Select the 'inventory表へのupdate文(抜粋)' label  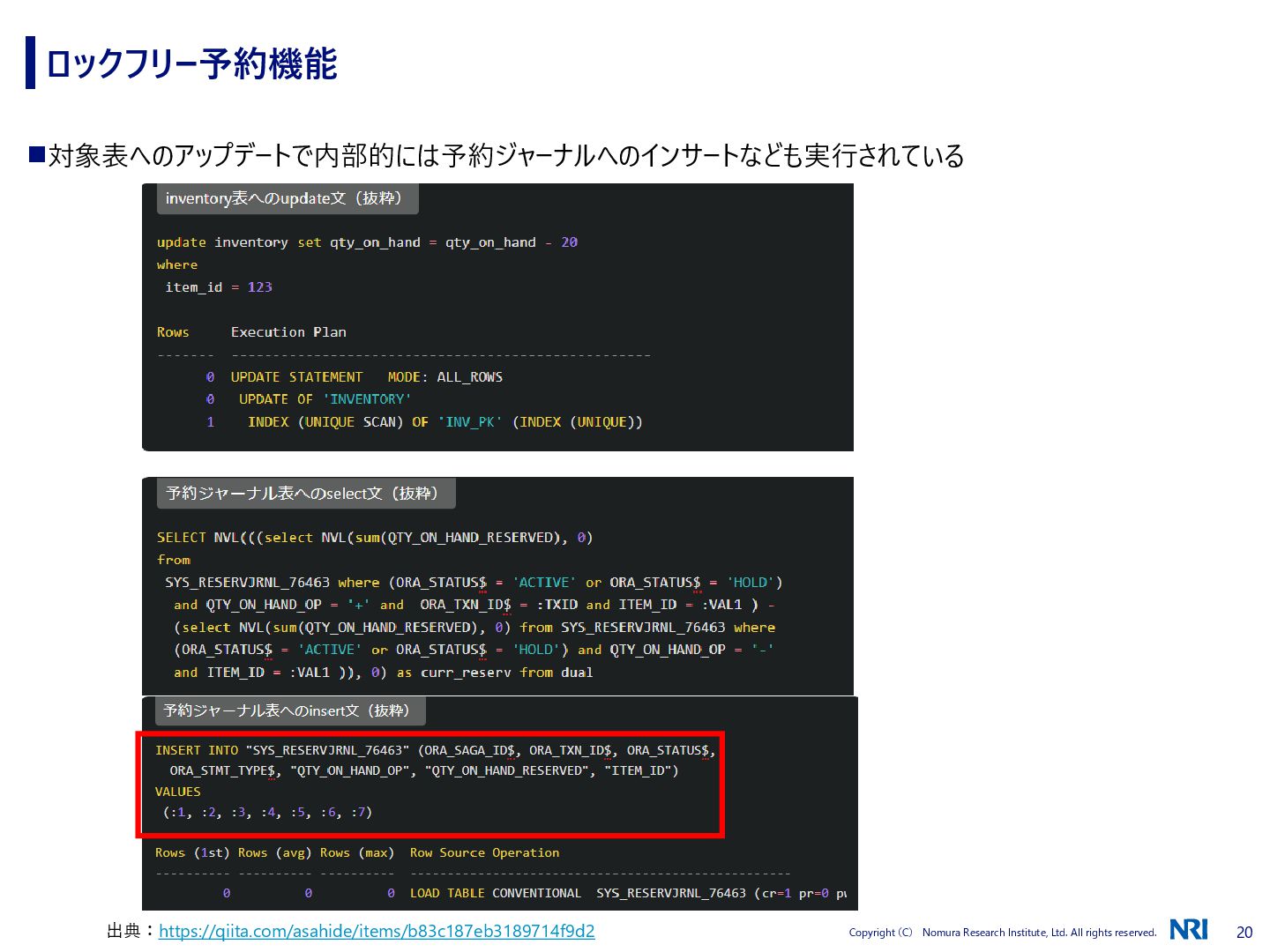pyautogui.click(x=287, y=198)
